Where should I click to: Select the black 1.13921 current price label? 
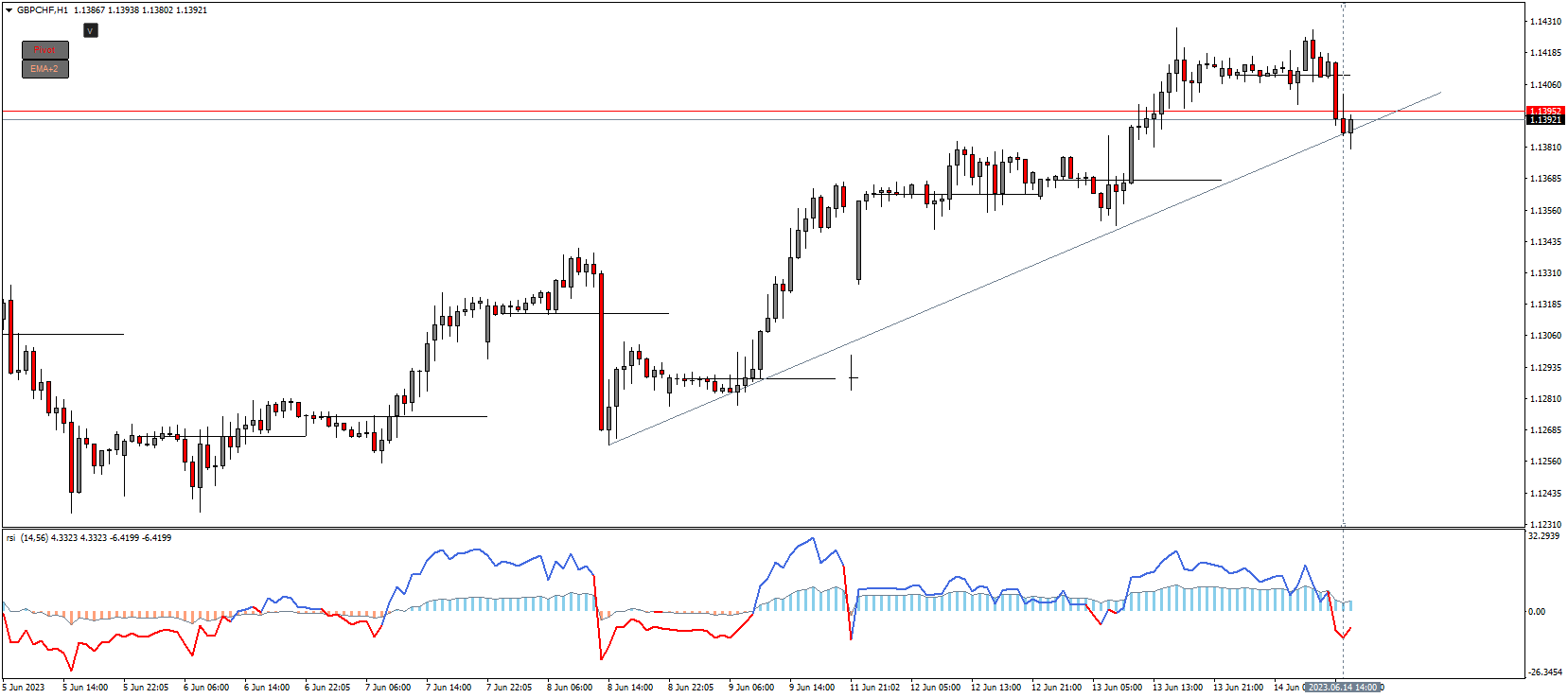[1545, 120]
